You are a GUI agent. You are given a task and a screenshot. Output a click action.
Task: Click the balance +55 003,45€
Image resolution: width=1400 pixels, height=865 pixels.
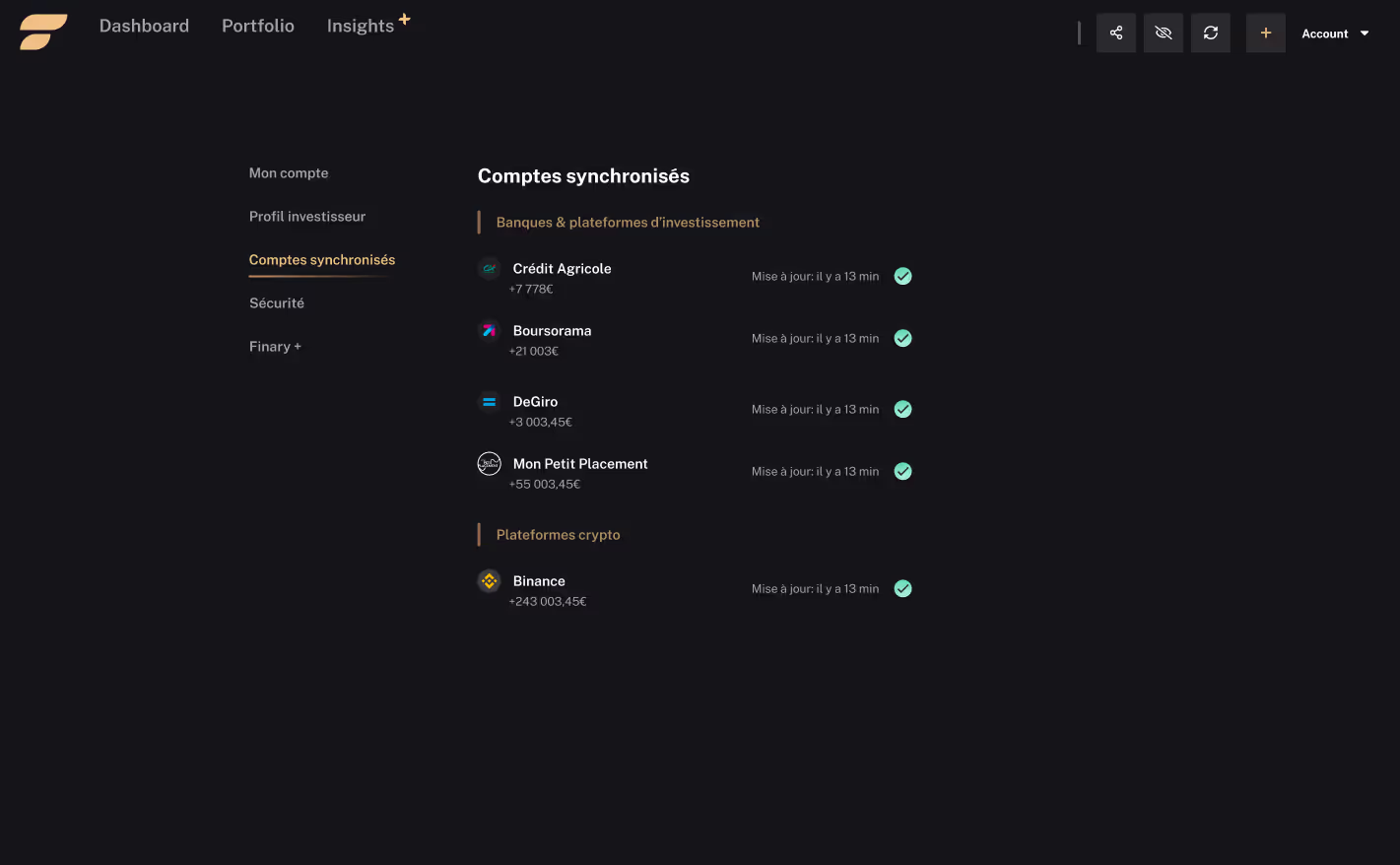tap(545, 484)
